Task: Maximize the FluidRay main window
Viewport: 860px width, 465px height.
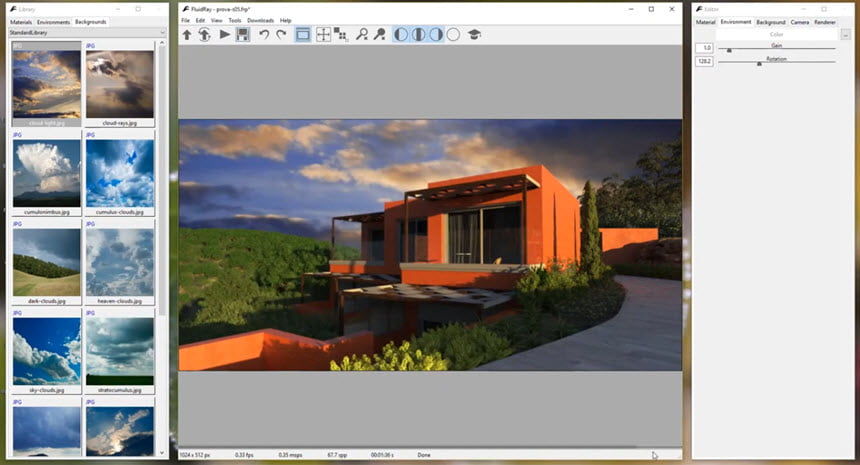Action: click(651, 9)
